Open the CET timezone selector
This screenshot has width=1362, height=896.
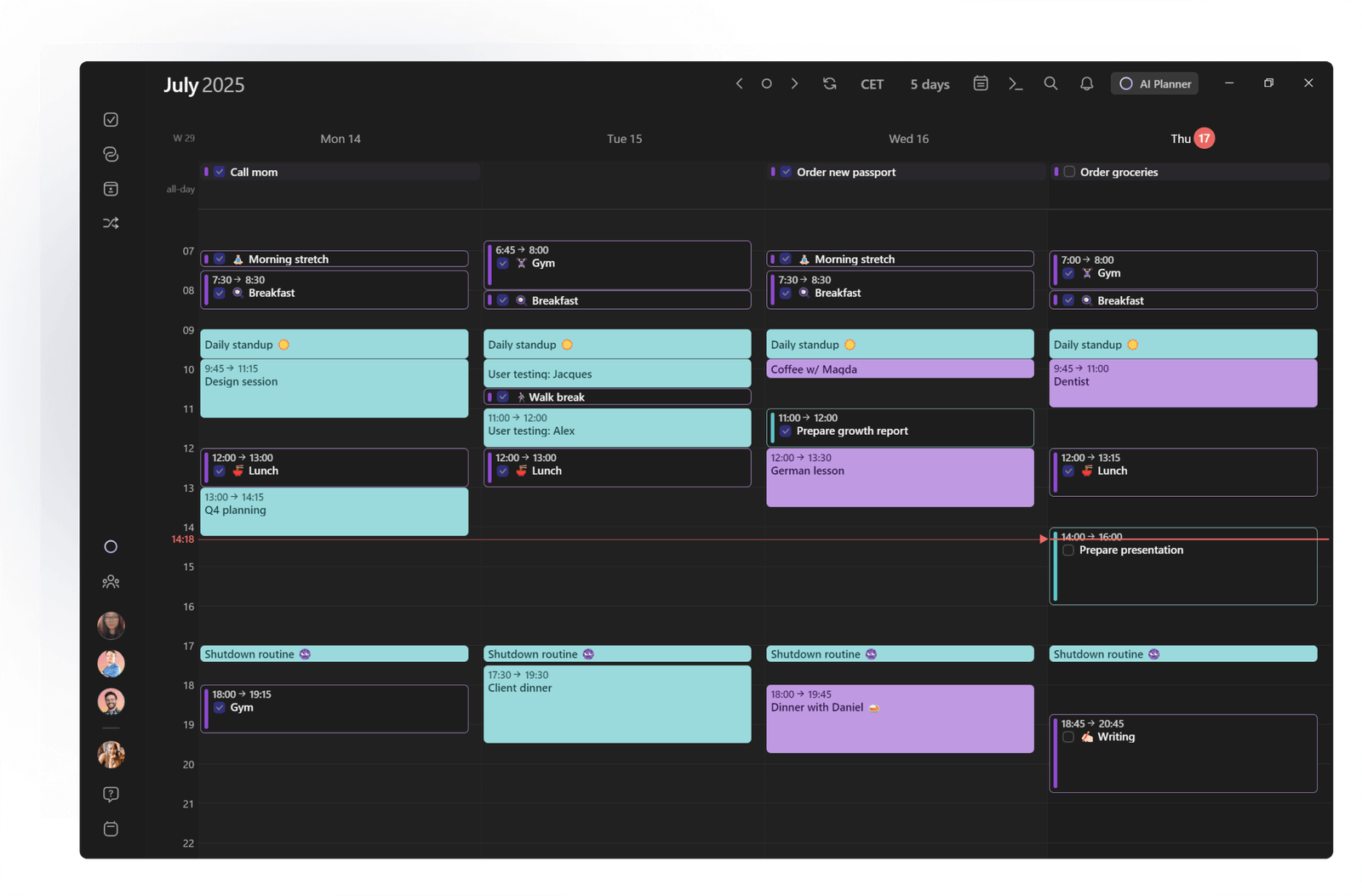(872, 83)
